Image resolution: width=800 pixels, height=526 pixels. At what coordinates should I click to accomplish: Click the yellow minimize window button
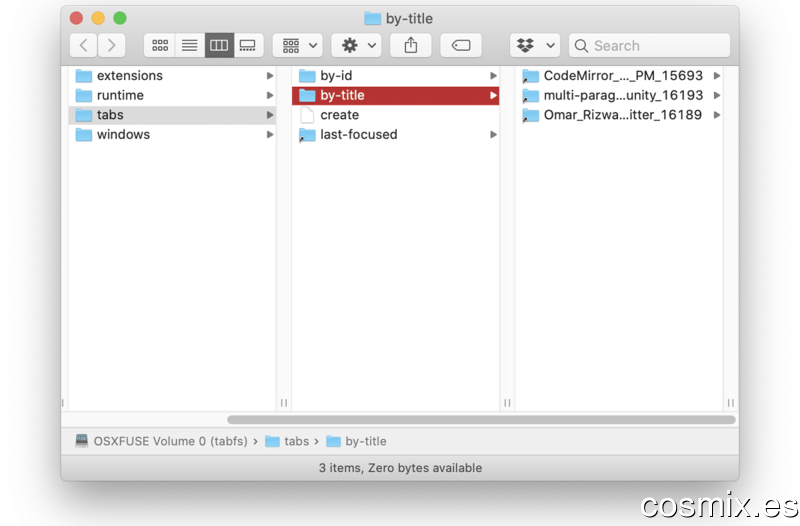coord(98,18)
